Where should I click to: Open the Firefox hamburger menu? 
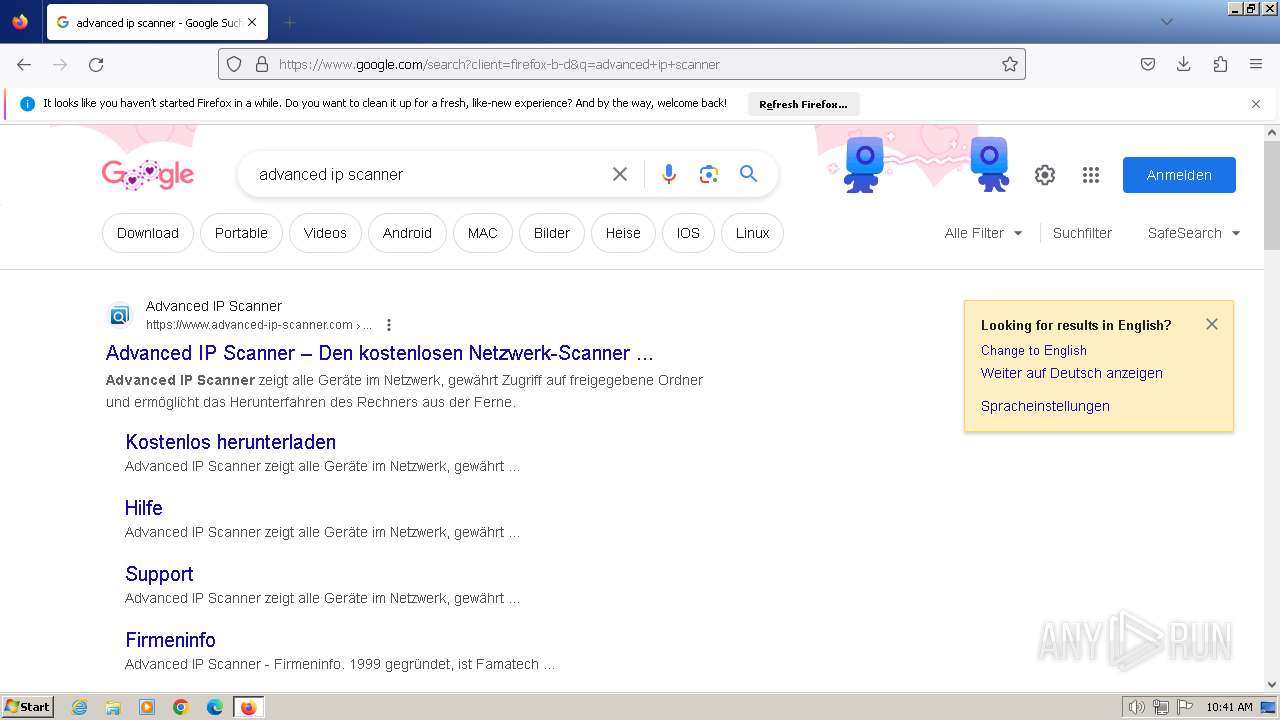point(1256,64)
